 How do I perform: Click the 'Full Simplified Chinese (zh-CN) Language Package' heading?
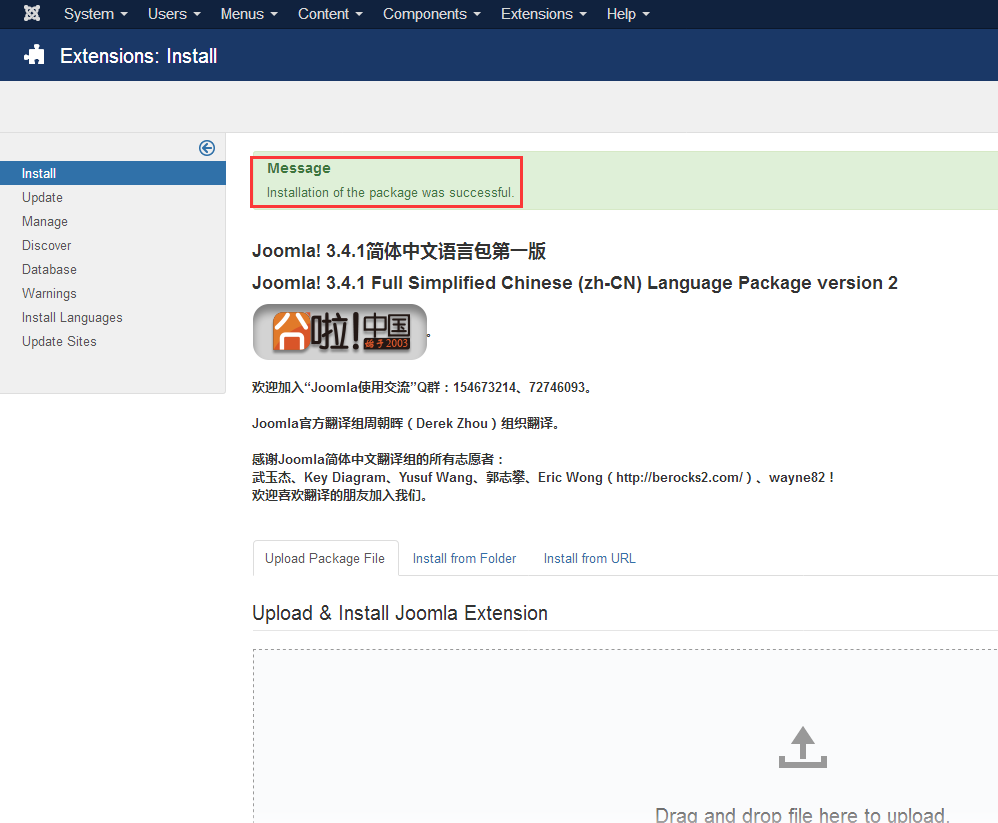575,283
